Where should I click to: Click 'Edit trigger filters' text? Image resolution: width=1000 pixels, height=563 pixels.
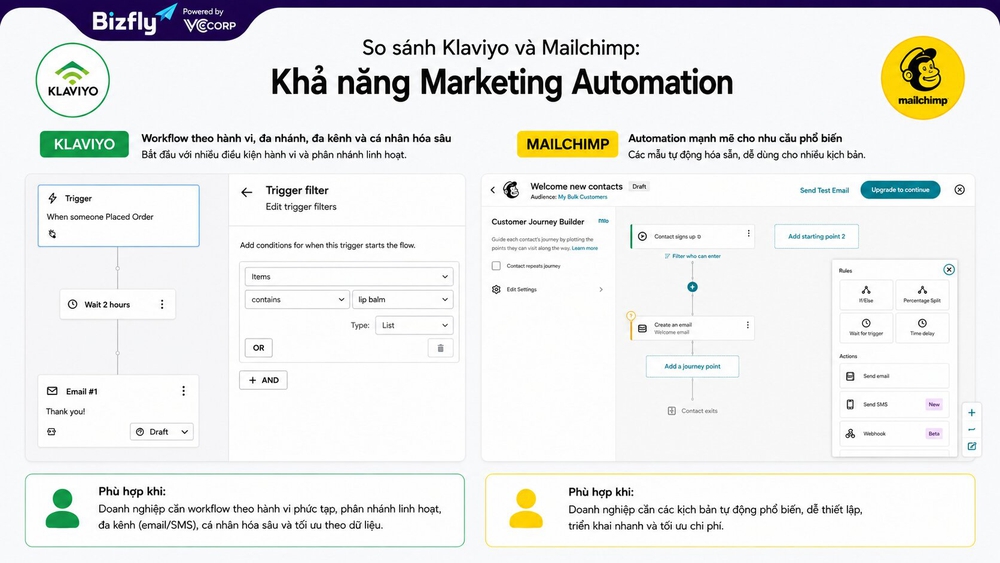coord(301,207)
